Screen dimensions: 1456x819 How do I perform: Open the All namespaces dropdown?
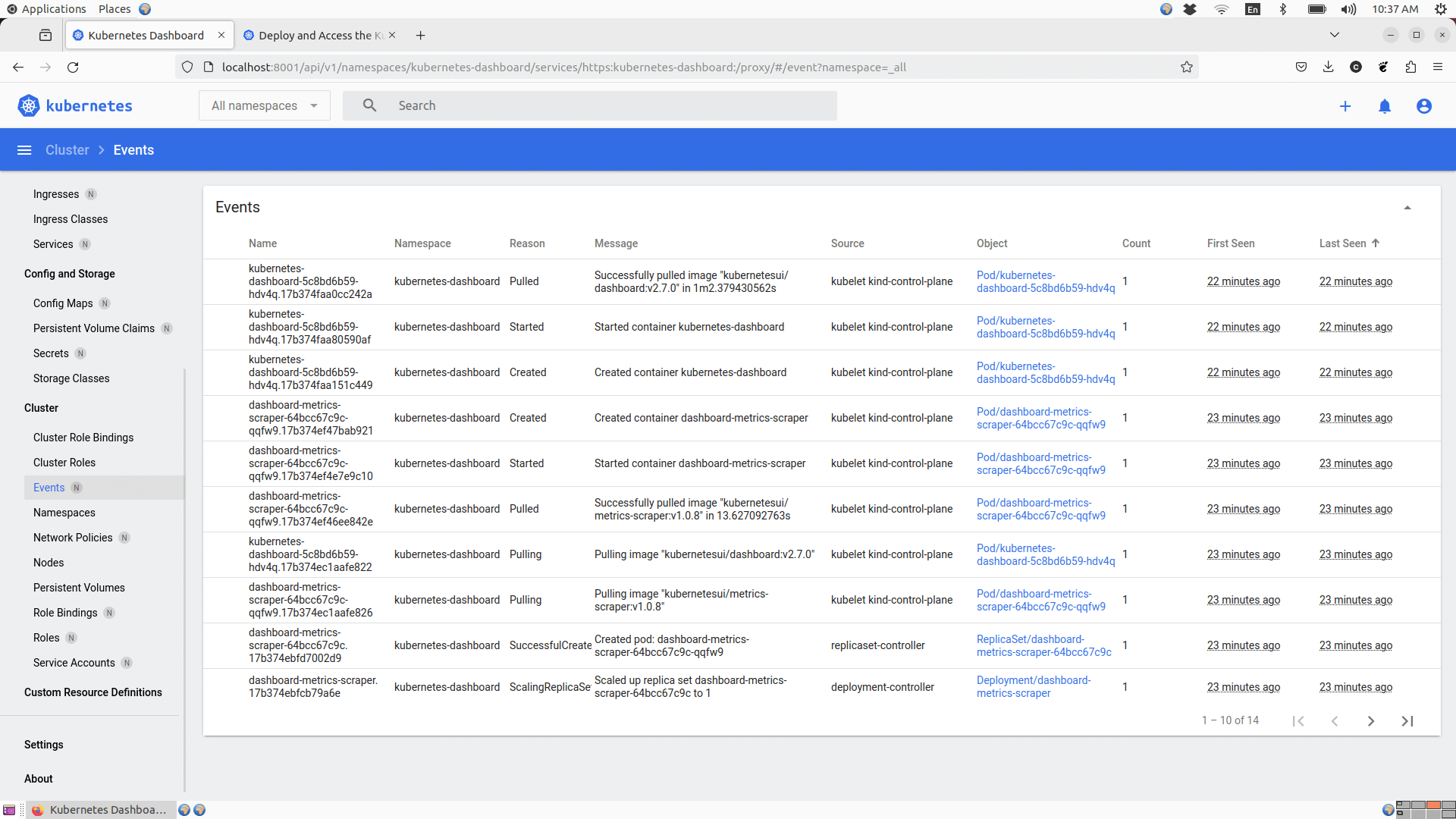click(264, 106)
